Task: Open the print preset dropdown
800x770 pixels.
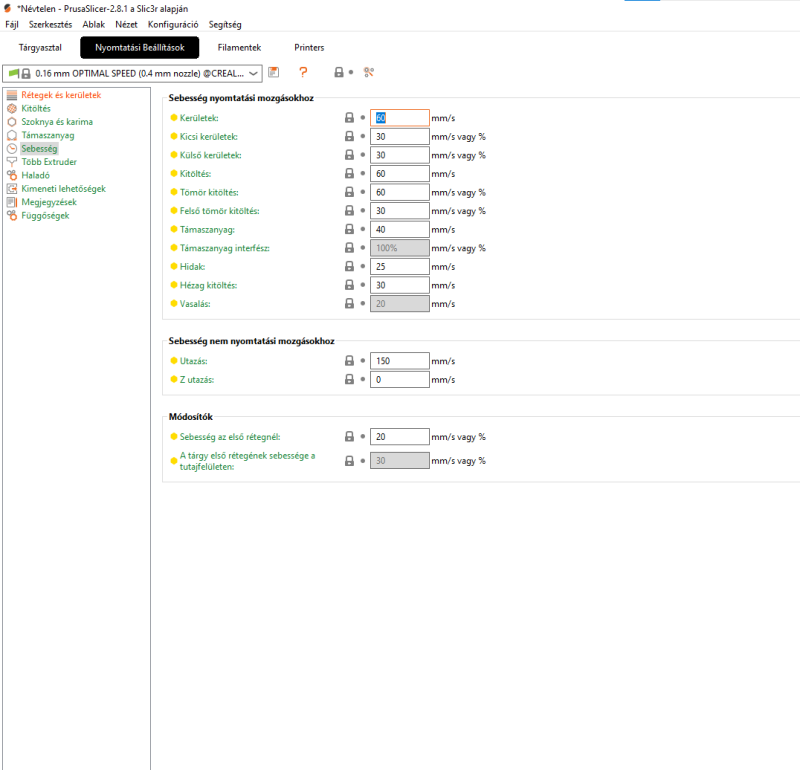Action: coord(133,73)
